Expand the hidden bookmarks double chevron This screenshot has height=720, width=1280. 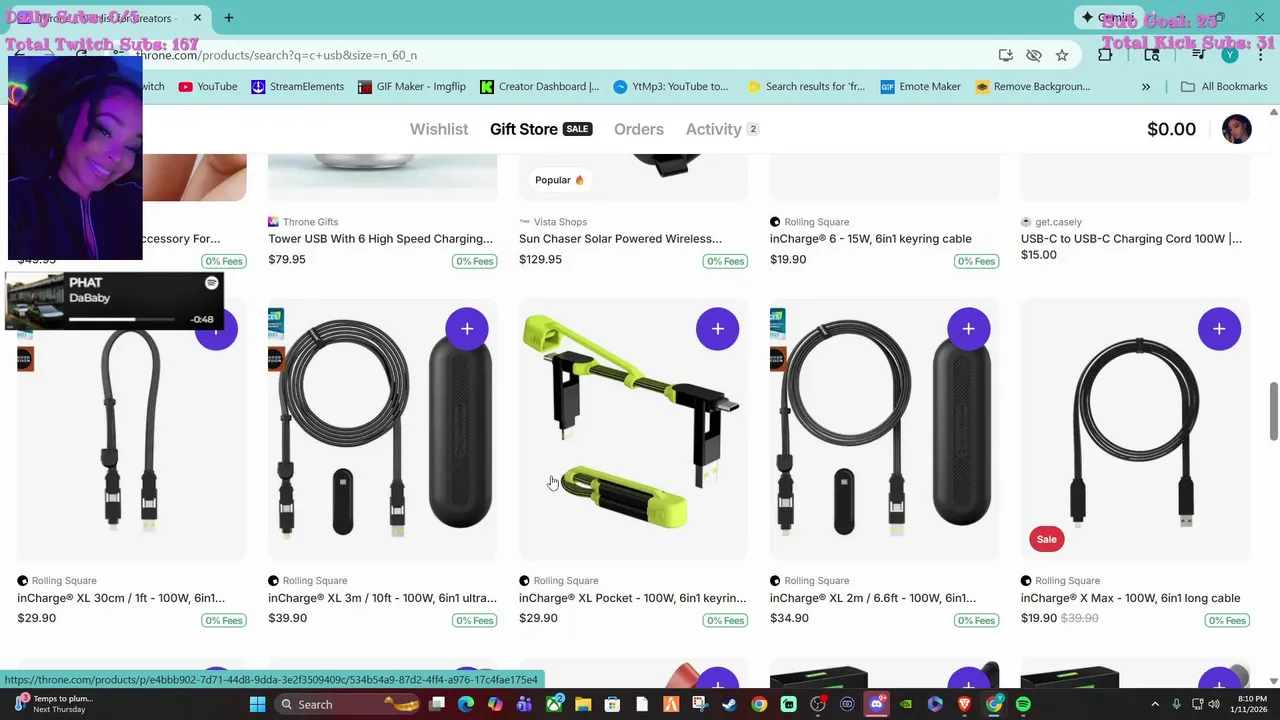tap(1146, 87)
